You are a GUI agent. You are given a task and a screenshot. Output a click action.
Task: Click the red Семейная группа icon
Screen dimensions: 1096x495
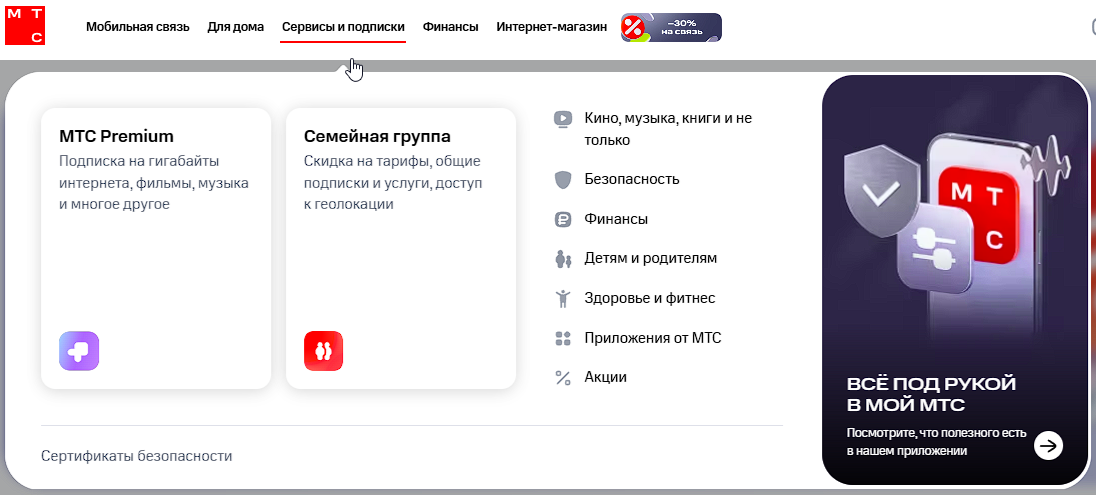pos(324,350)
